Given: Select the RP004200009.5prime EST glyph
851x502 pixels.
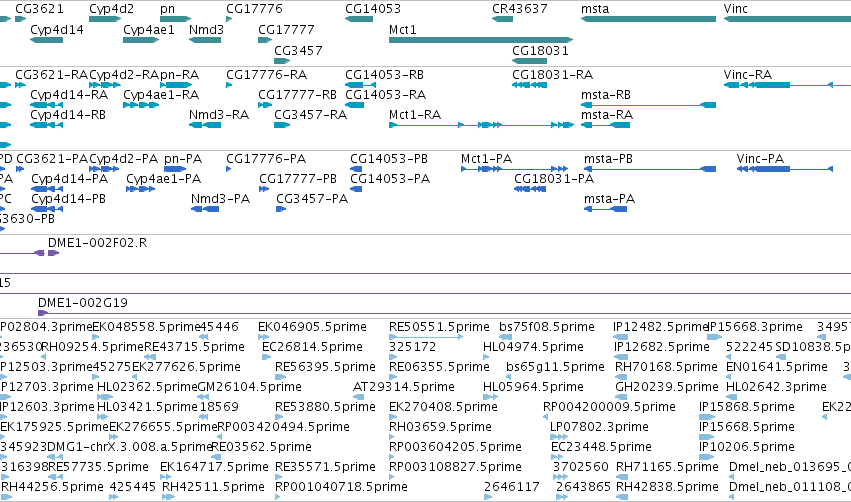Looking at the screenshot, I should pyautogui.click(x=545, y=417).
